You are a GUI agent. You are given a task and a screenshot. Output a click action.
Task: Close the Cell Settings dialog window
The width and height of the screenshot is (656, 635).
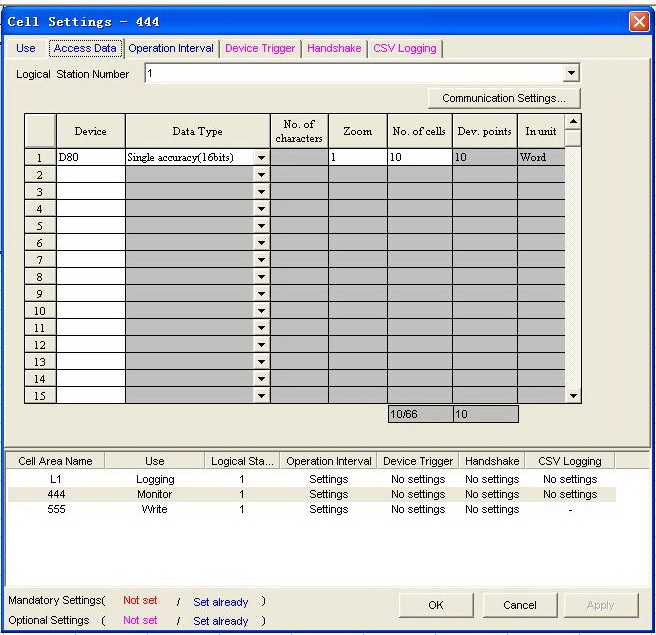click(x=639, y=21)
